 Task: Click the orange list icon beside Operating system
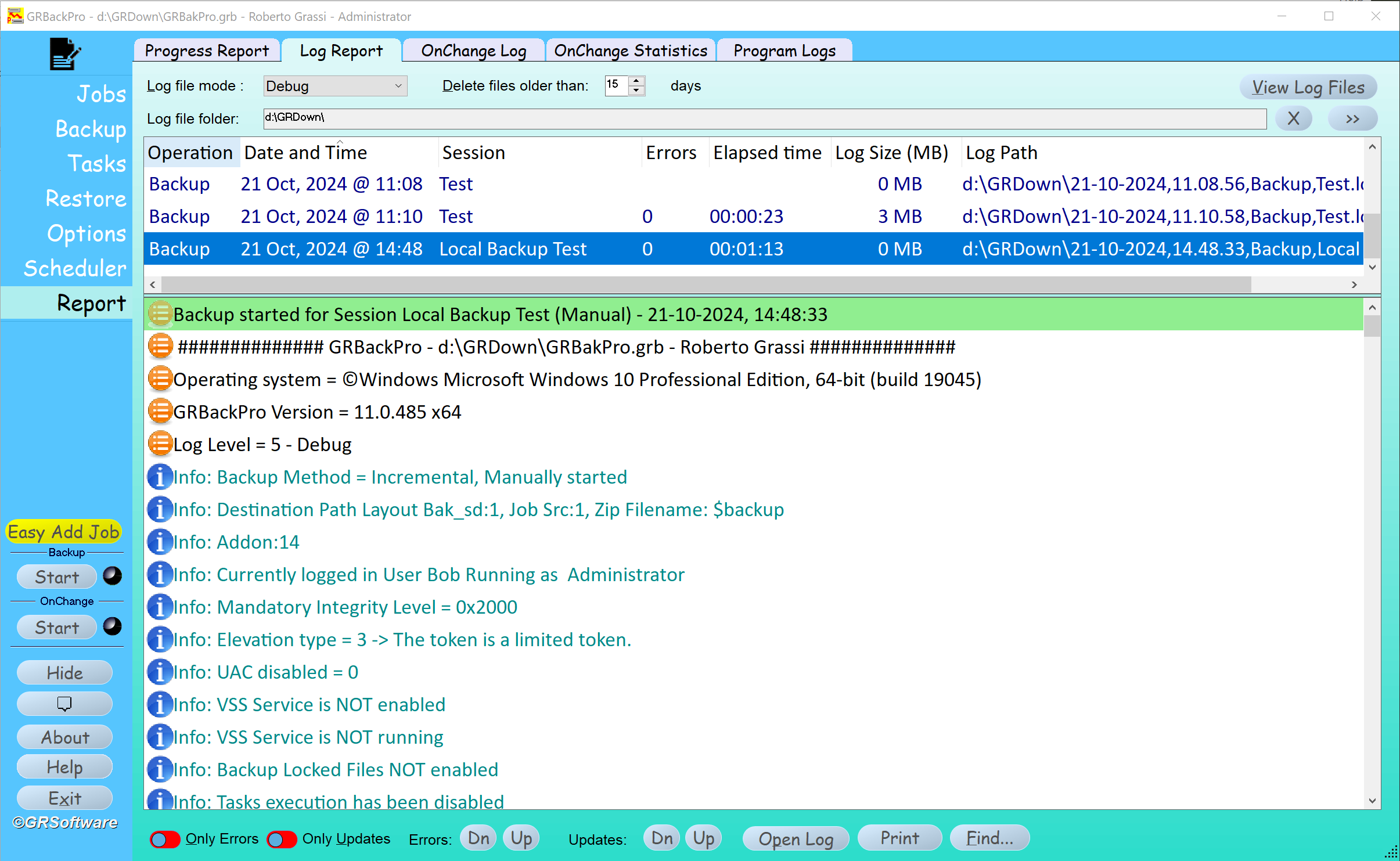tap(160, 379)
